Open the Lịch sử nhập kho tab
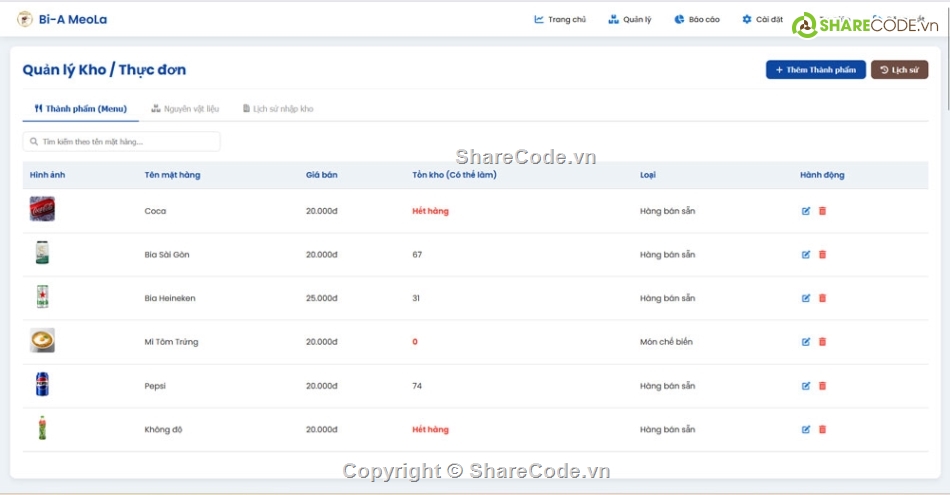This screenshot has width=950, height=495. 277,108
